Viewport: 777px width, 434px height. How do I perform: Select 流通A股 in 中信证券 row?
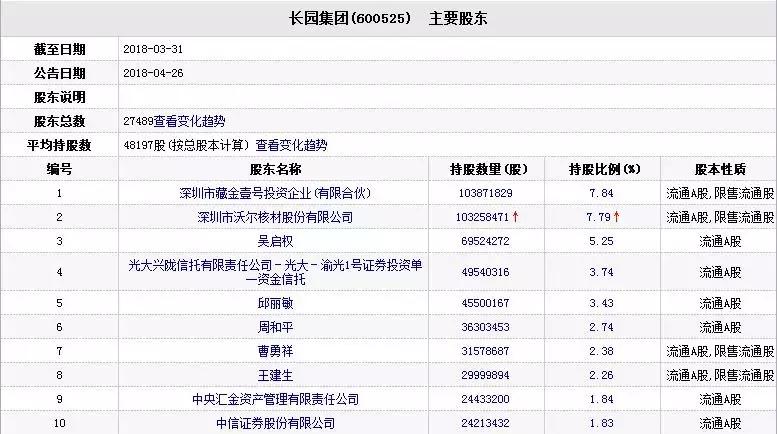(720, 423)
